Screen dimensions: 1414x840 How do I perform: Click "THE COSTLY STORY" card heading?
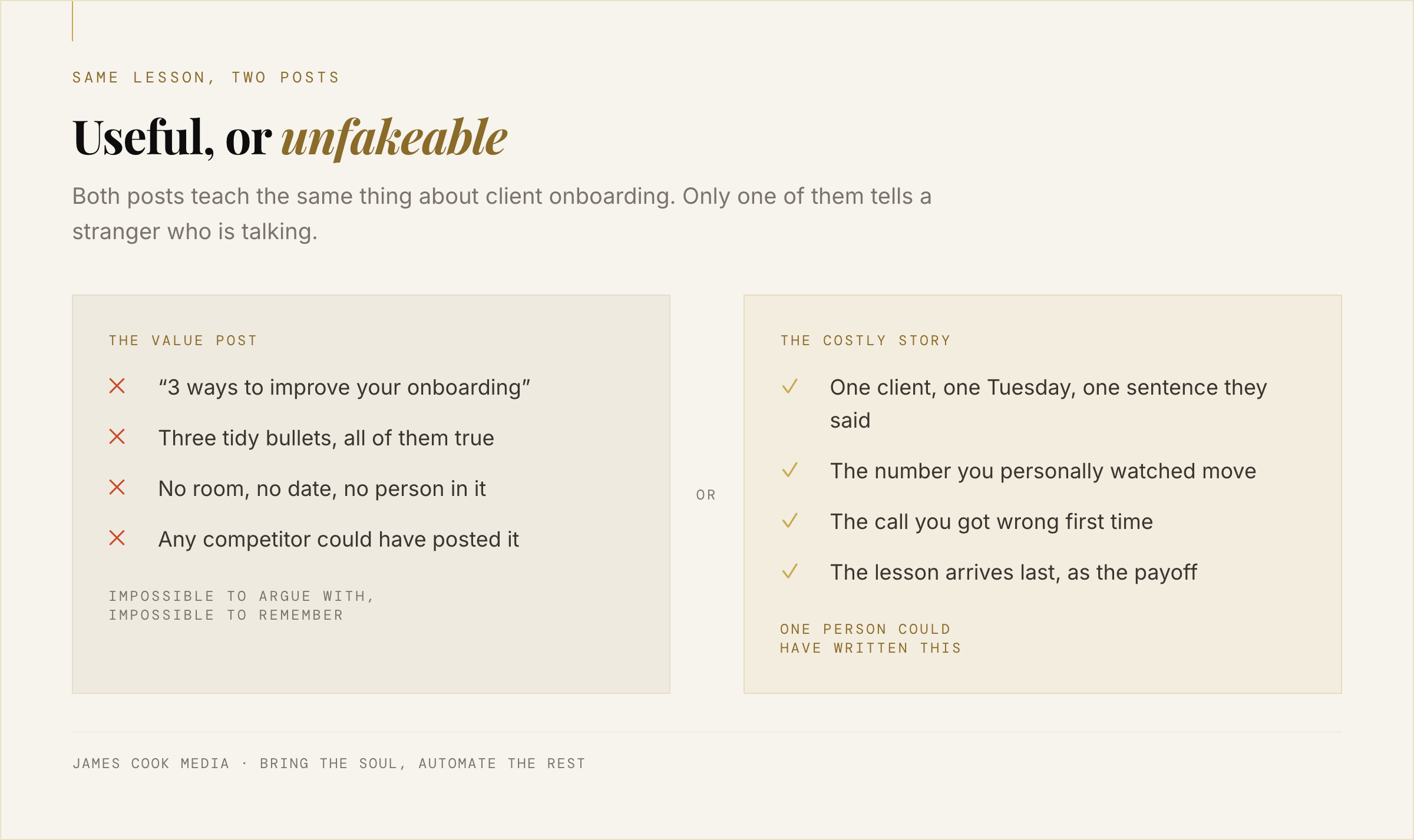(x=865, y=340)
